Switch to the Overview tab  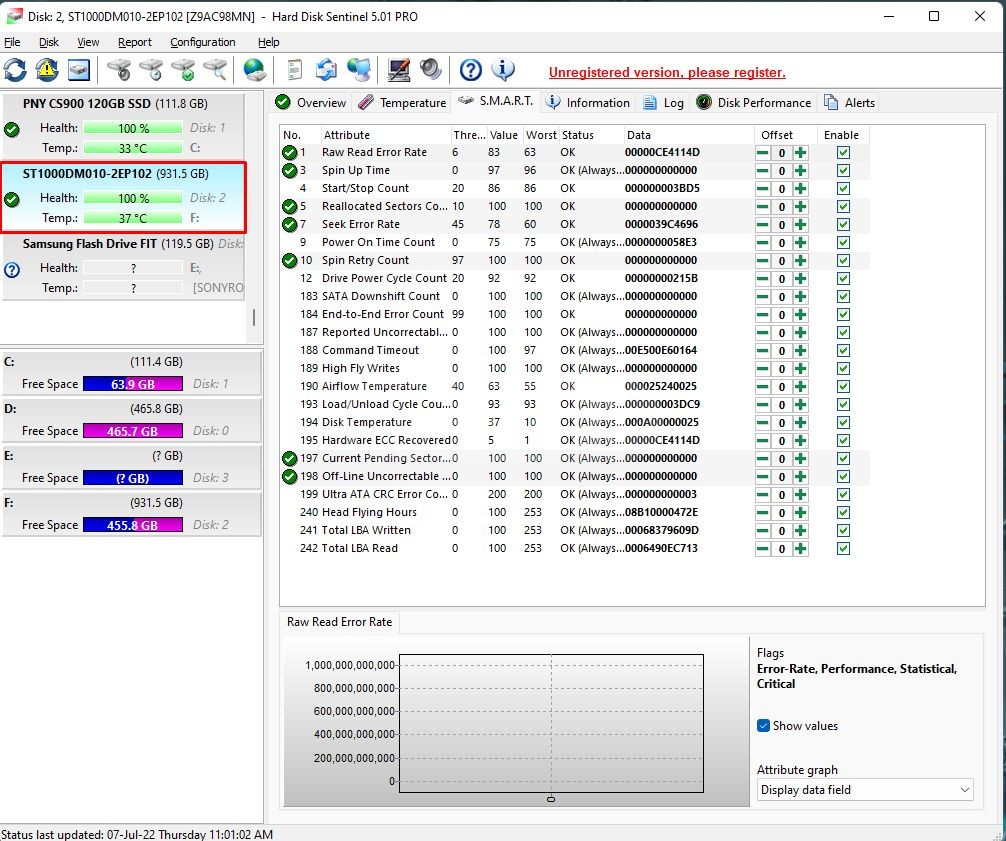pos(311,103)
